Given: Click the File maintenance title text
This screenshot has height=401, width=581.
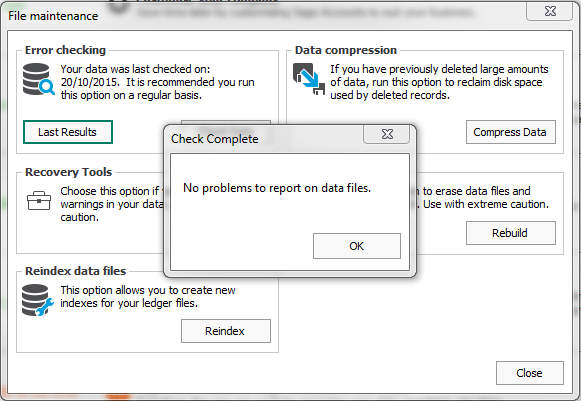Looking at the screenshot, I should tap(53, 16).
